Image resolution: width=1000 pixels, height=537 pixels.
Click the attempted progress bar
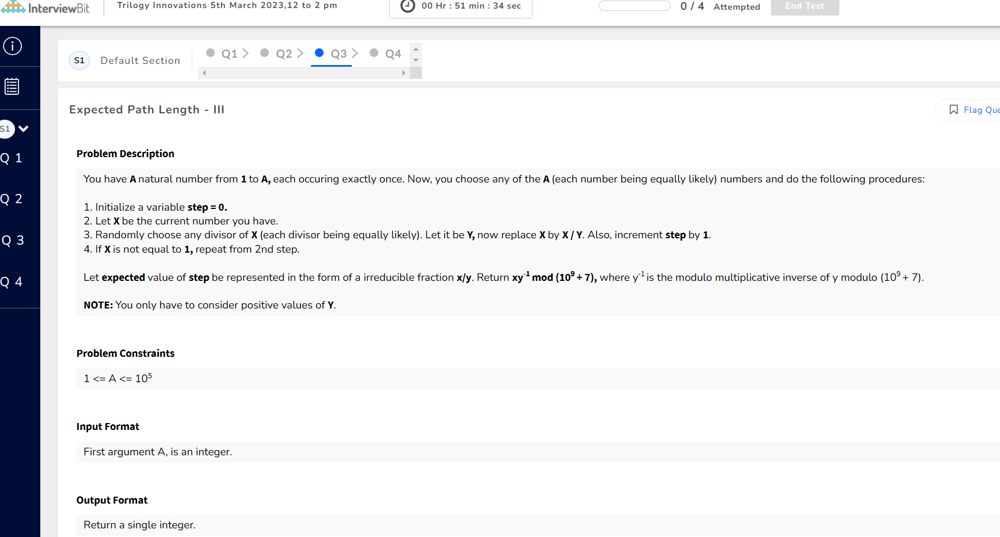coord(634,6)
